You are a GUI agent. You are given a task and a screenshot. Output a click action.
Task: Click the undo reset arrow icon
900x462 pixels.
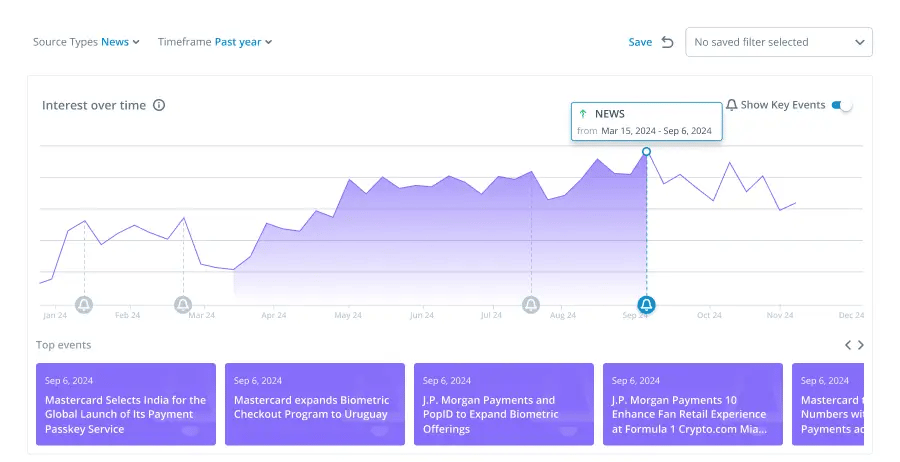coord(667,42)
